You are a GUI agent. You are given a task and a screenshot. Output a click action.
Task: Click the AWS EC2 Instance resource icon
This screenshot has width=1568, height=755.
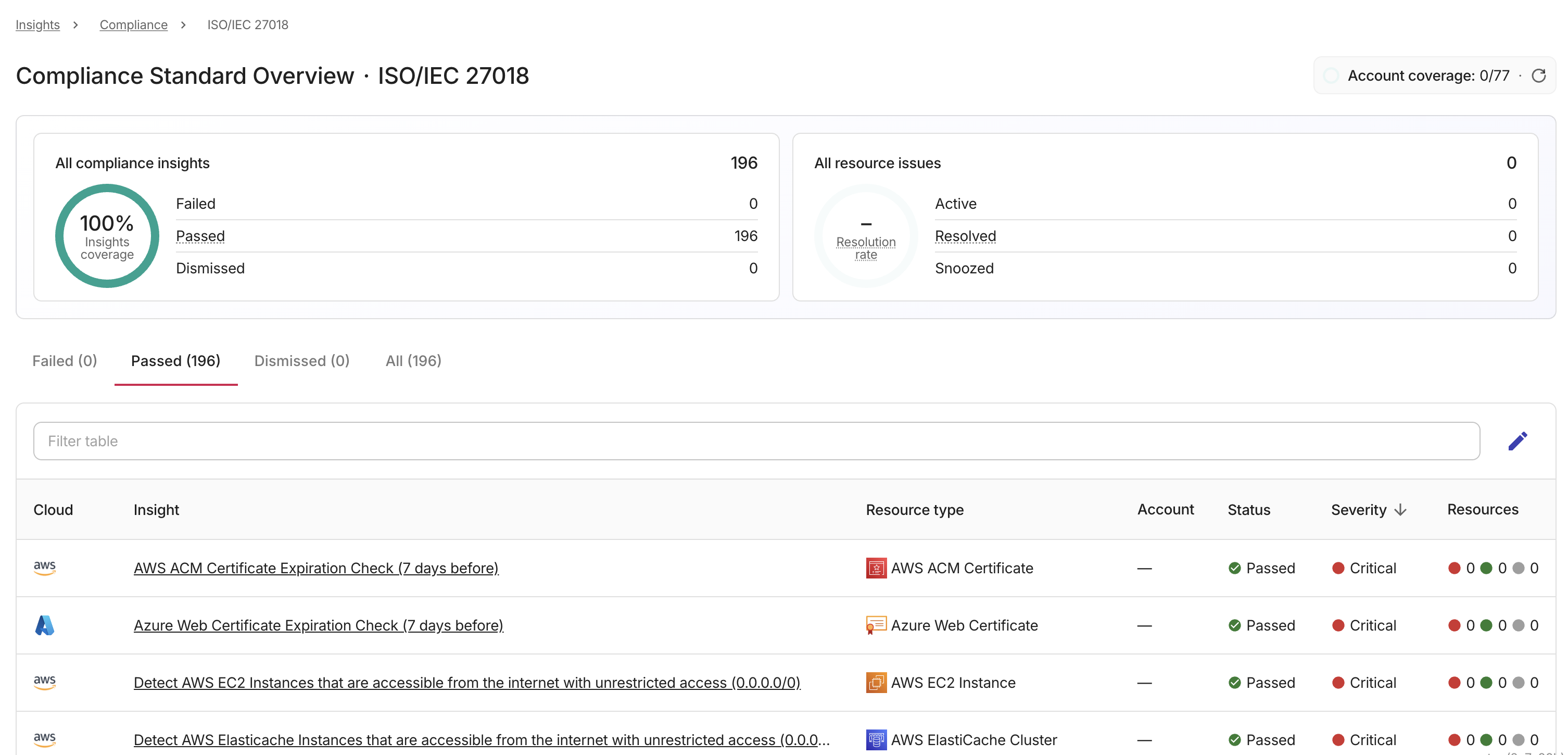point(876,683)
